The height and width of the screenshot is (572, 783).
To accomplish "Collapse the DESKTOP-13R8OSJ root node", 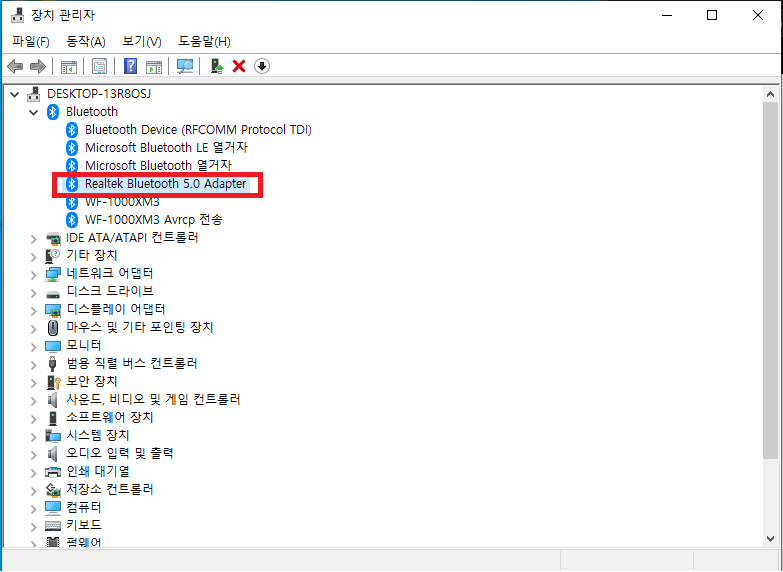I will point(14,94).
